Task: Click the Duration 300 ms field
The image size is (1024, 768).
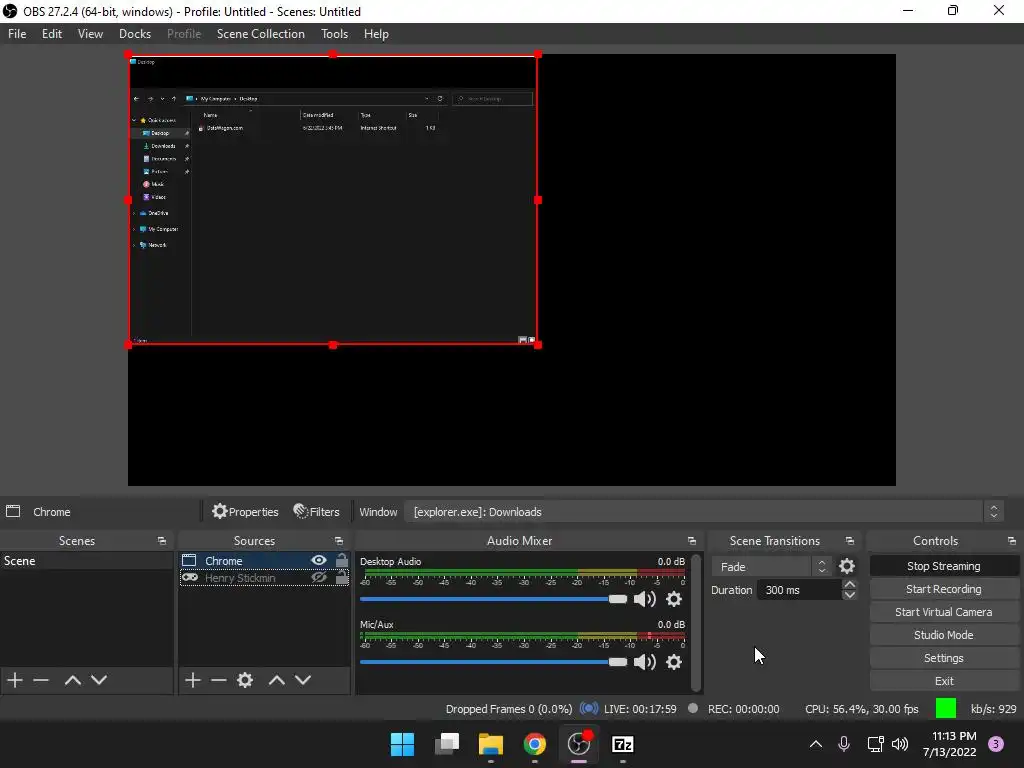Action: pos(799,590)
